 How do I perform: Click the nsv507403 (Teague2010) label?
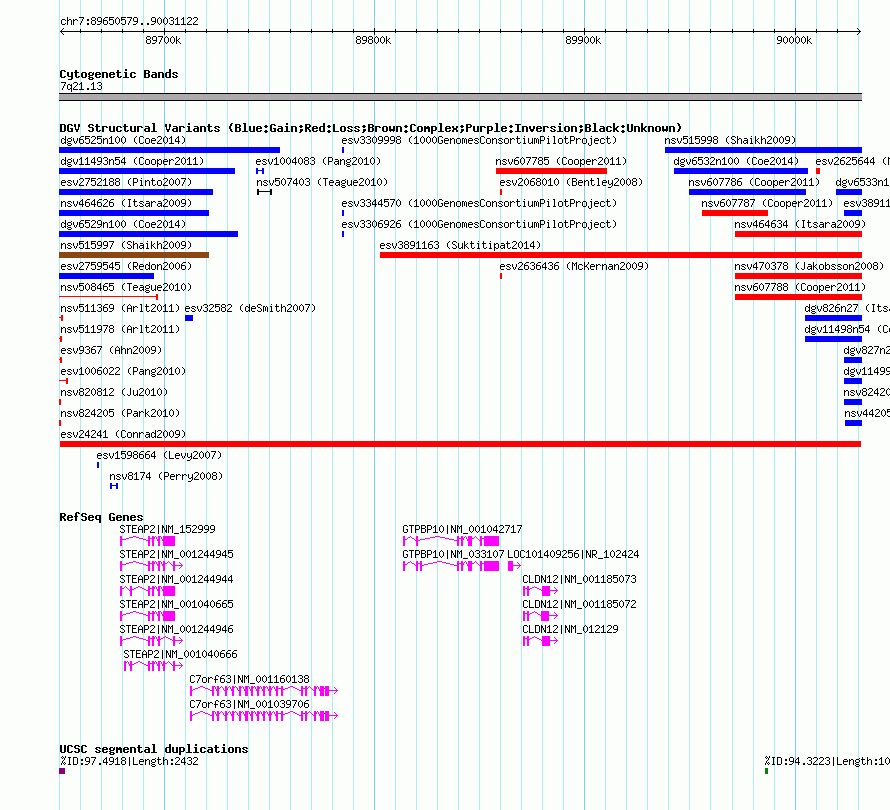322,182
